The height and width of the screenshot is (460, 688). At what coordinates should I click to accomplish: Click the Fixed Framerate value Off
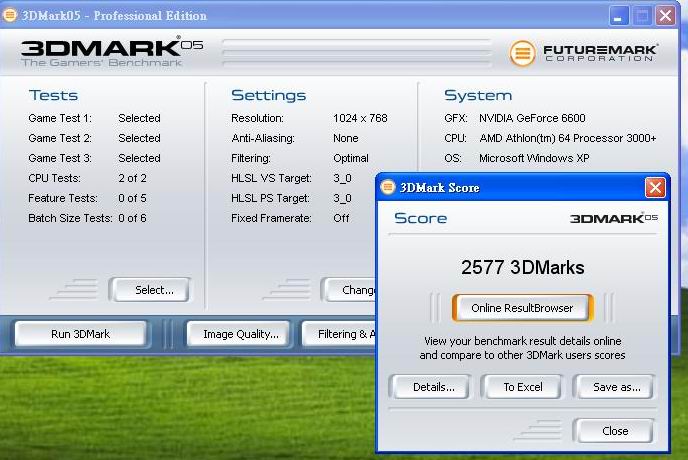pyautogui.click(x=341, y=218)
